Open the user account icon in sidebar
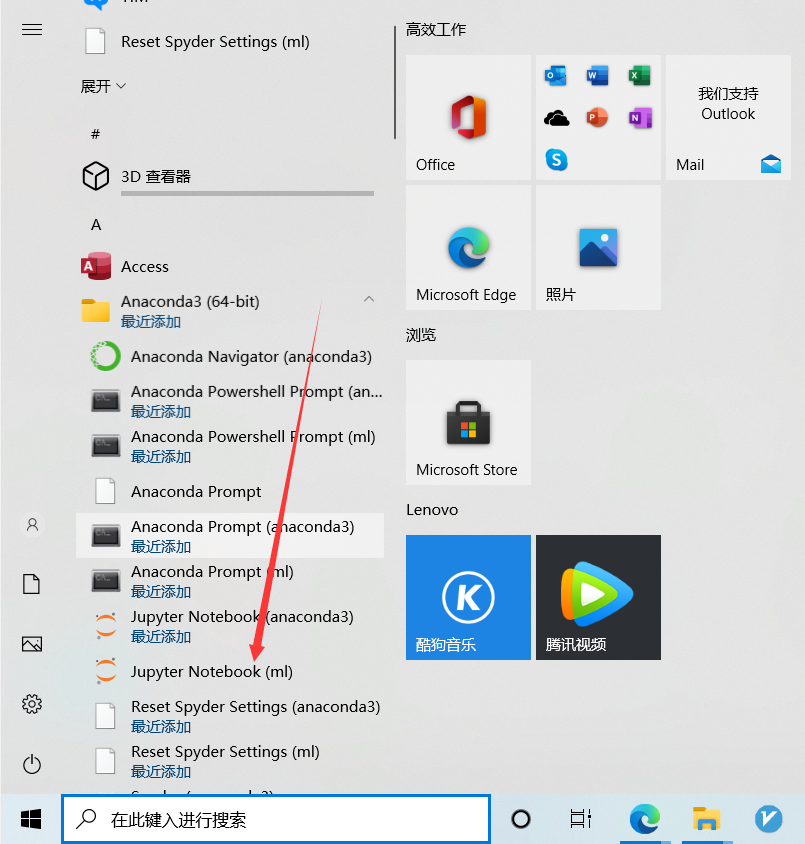Viewport: 805px width, 844px height. click(32, 524)
